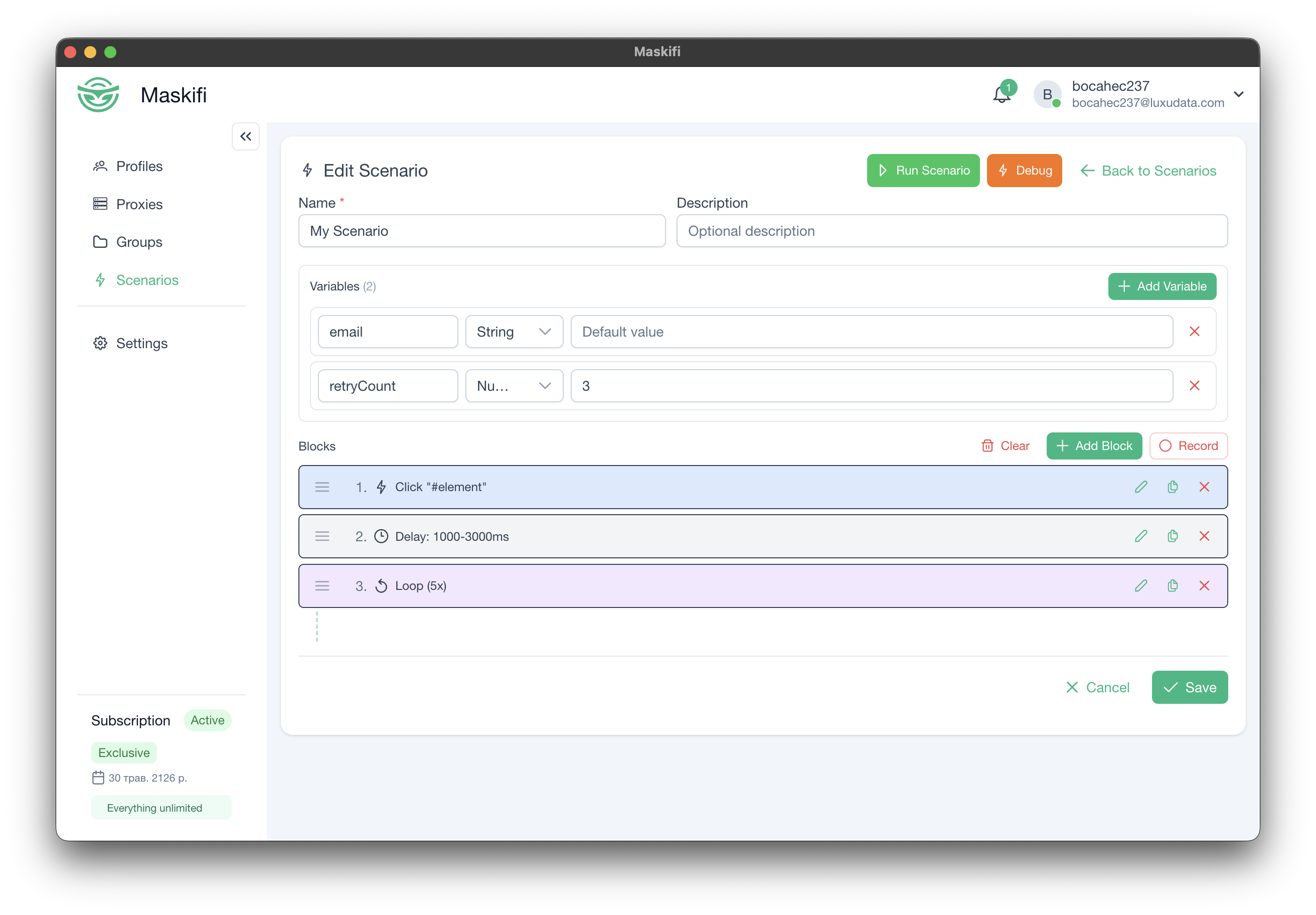Viewport: 1316px width, 915px height.
Task: Click the email Default value field
Action: pyautogui.click(x=872, y=332)
